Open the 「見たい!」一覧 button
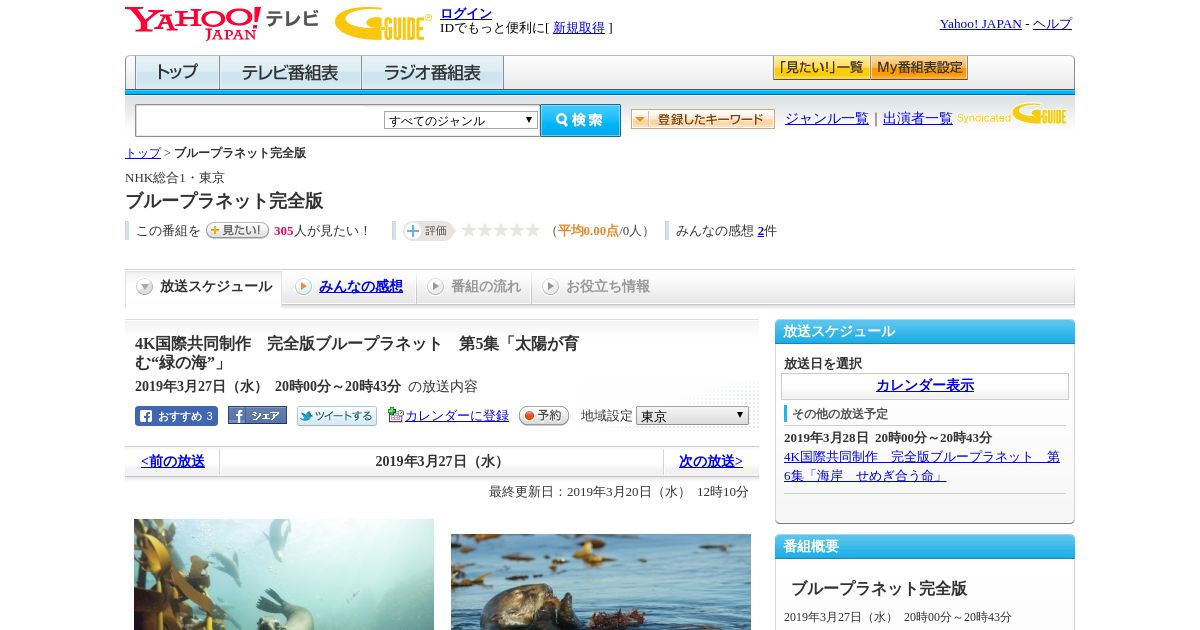This screenshot has width=1200, height=630. [x=821, y=68]
